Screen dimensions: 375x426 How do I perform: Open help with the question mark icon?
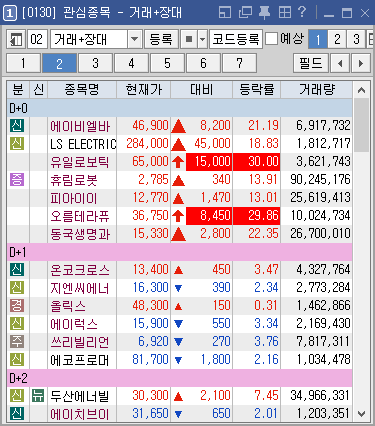302,12
